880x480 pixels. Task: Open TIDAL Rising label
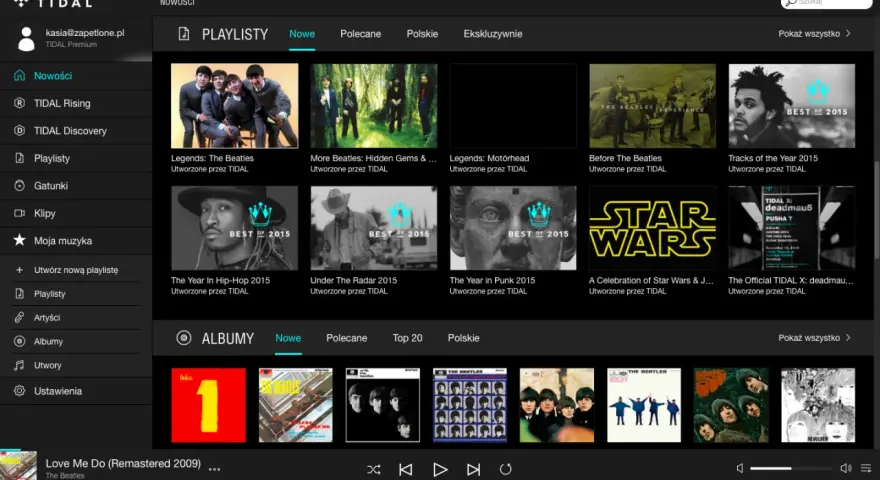tap(62, 103)
